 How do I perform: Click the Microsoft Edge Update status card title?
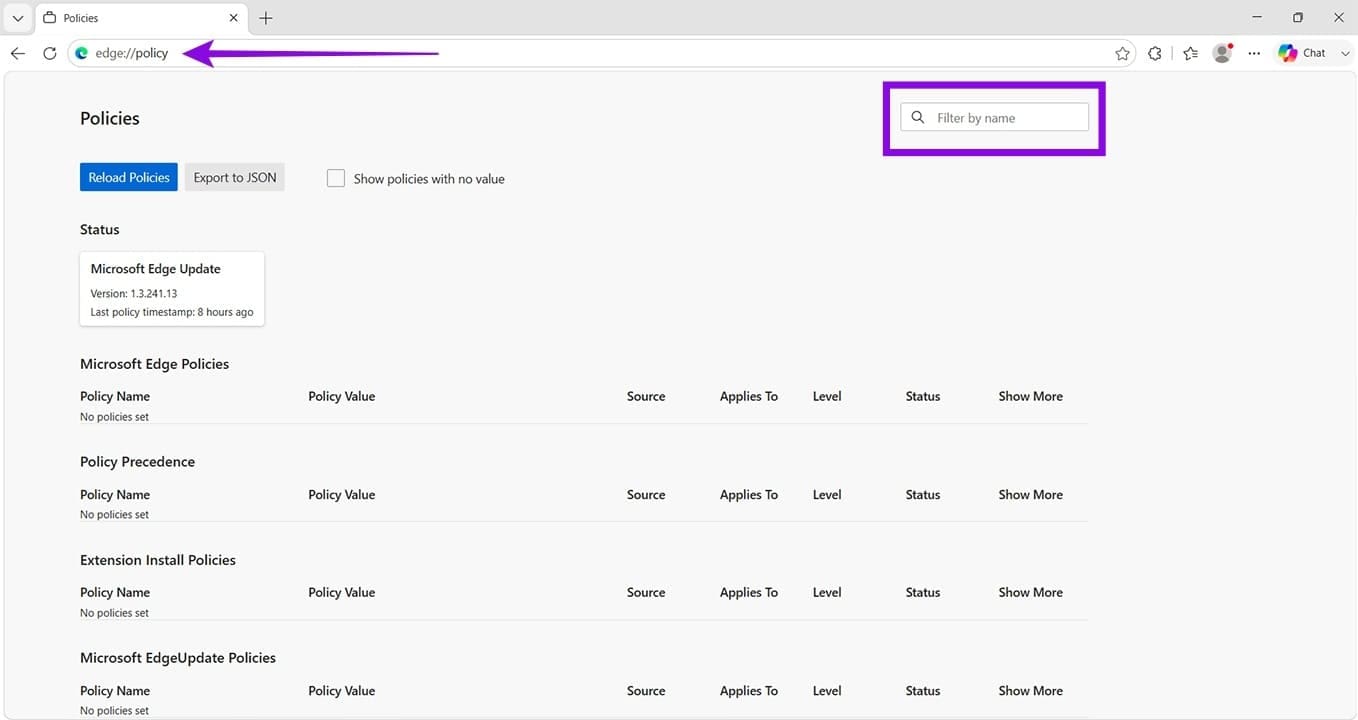pyautogui.click(x=155, y=269)
